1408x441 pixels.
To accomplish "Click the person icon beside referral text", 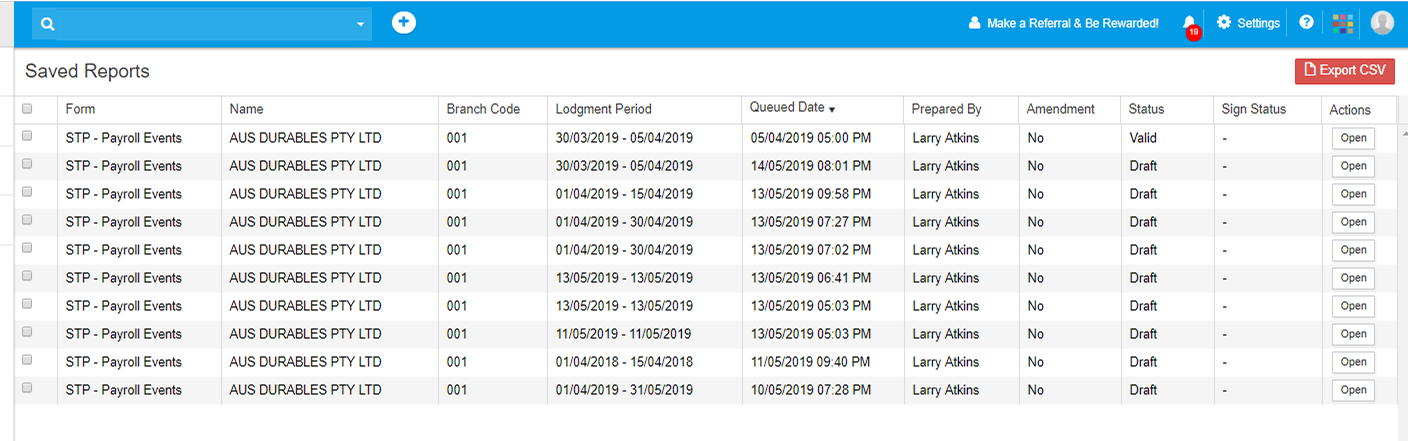I will (x=974, y=23).
